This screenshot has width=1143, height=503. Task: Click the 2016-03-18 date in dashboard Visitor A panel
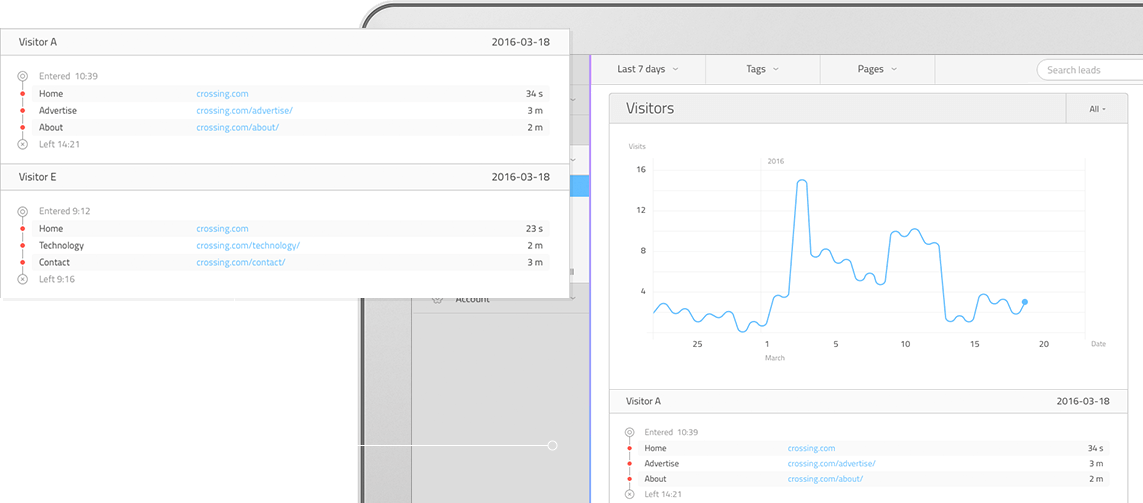[x=1082, y=401]
